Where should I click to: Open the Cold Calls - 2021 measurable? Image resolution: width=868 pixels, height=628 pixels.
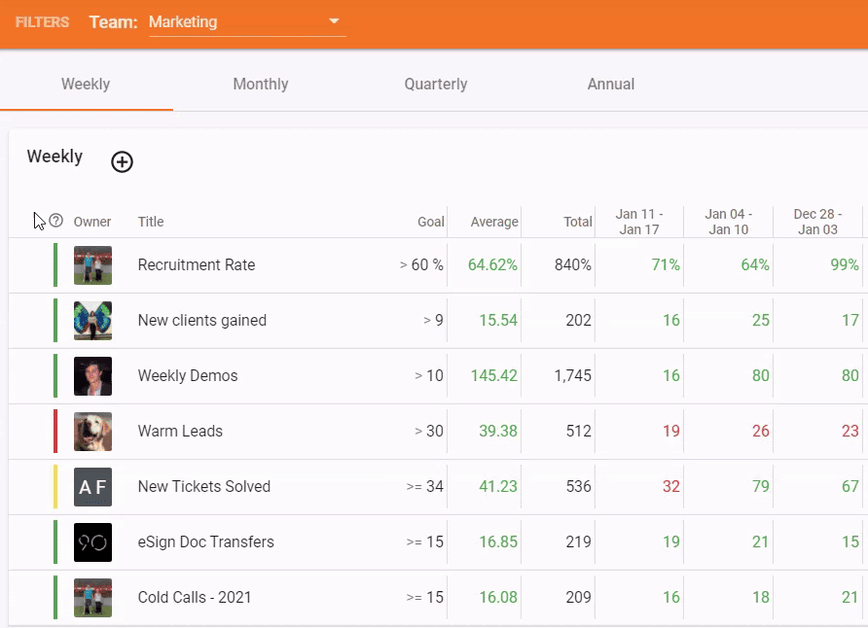pyautogui.click(x=195, y=598)
